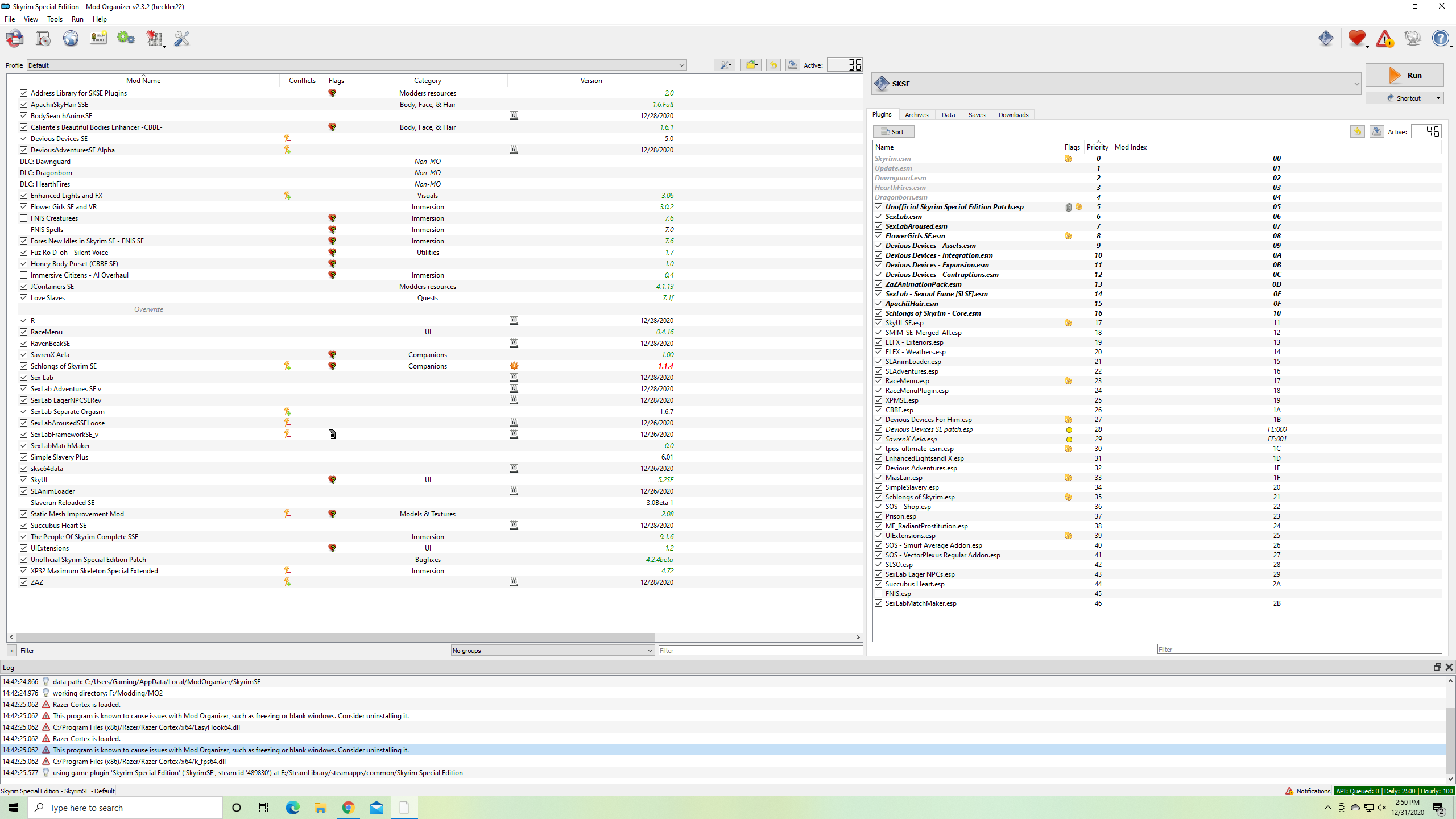
Task: Switch to the Downloads tab
Action: point(1013,115)
